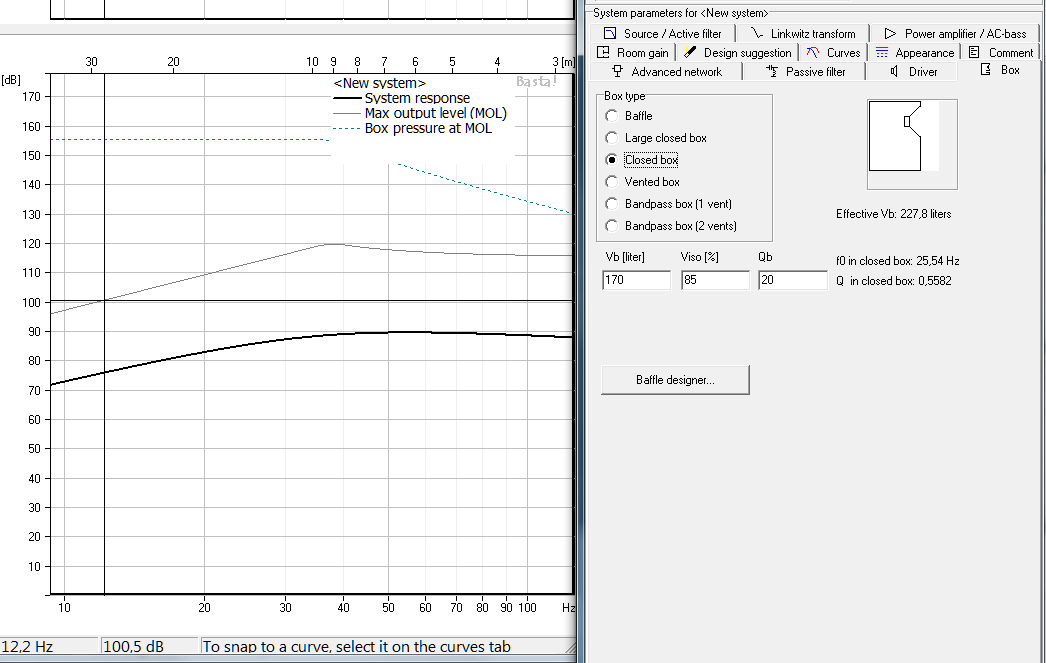Open the Driver tab

click(x=912, y=71)
